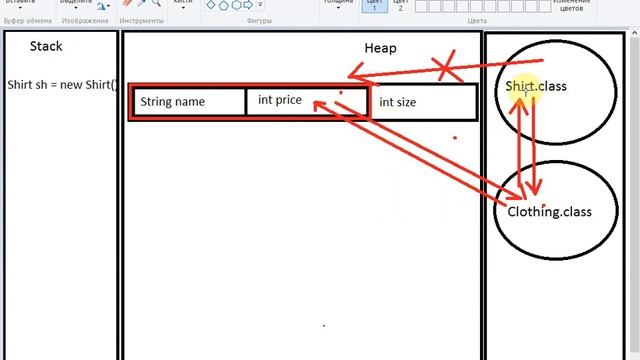640x360 pixels.
Task: Open the Вставить paste dropdown arrow
Action: click(20, 8)
